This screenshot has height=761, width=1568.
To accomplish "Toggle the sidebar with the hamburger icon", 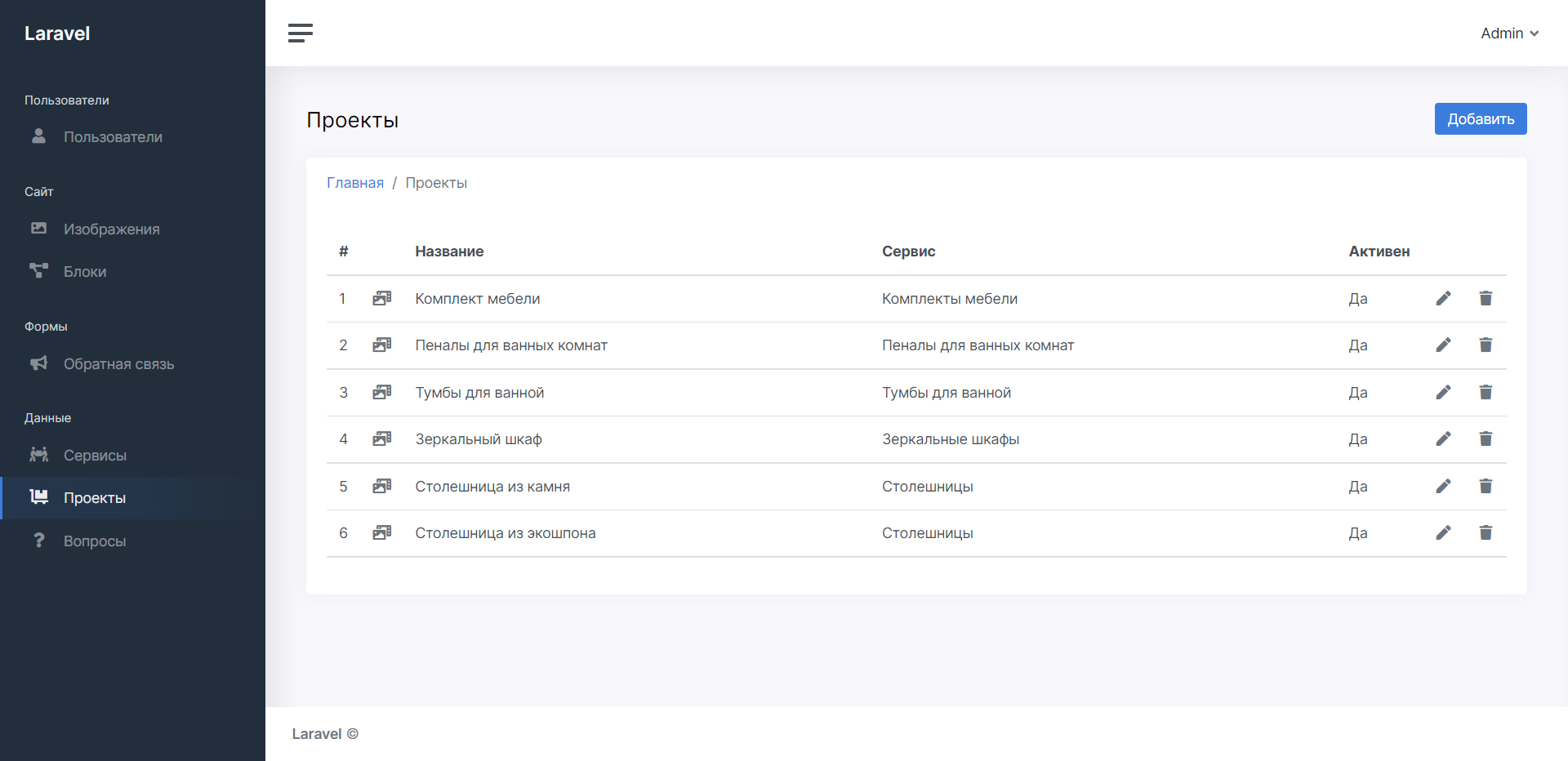I will [x=300, y=33].
